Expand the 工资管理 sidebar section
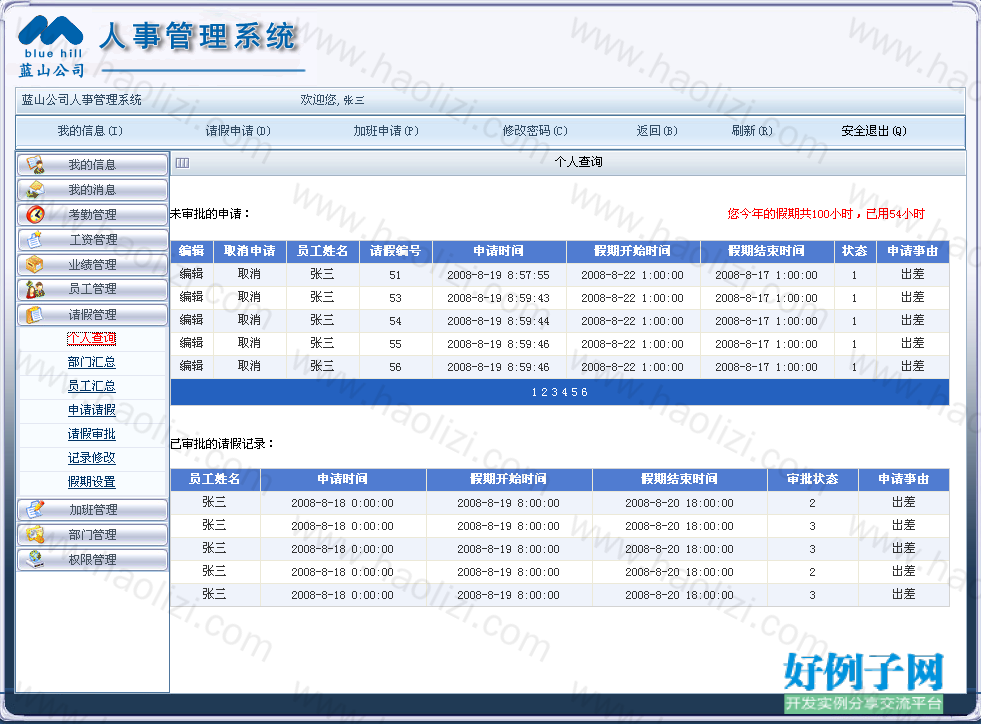The height and width of the screenshot is (724, 981). 93,240
